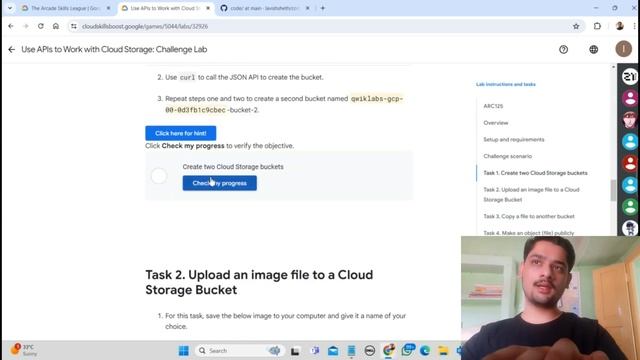Click the progress status circle for Task 1

click(159, 176)
